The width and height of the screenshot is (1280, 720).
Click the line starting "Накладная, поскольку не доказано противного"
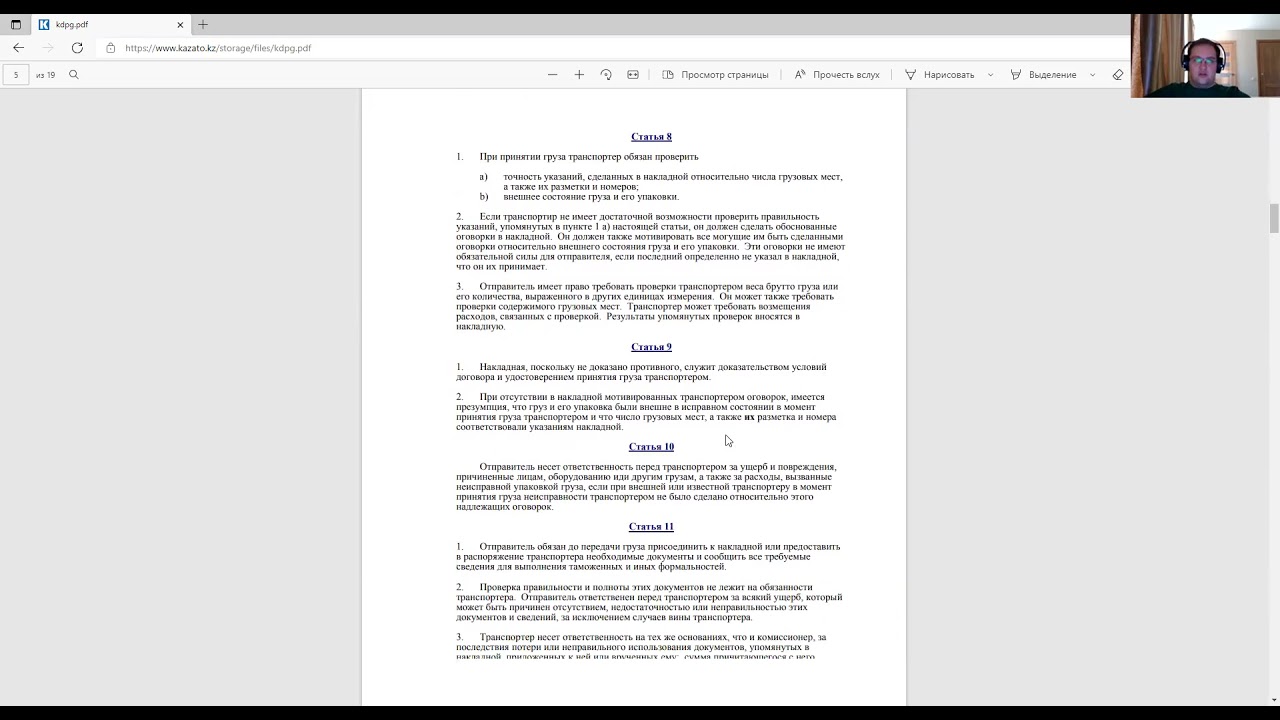coord(653,367)
